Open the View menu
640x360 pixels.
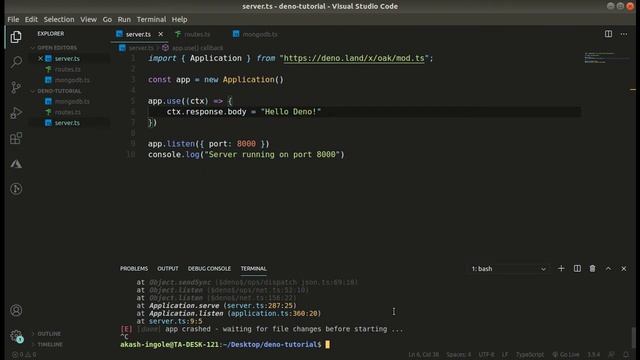[88, 20]
